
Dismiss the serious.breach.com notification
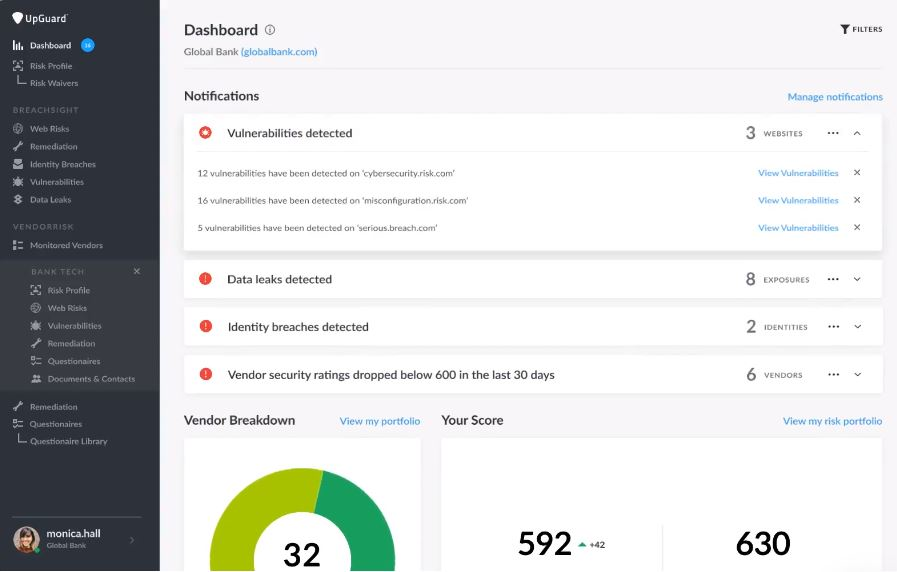coord(857,227)
